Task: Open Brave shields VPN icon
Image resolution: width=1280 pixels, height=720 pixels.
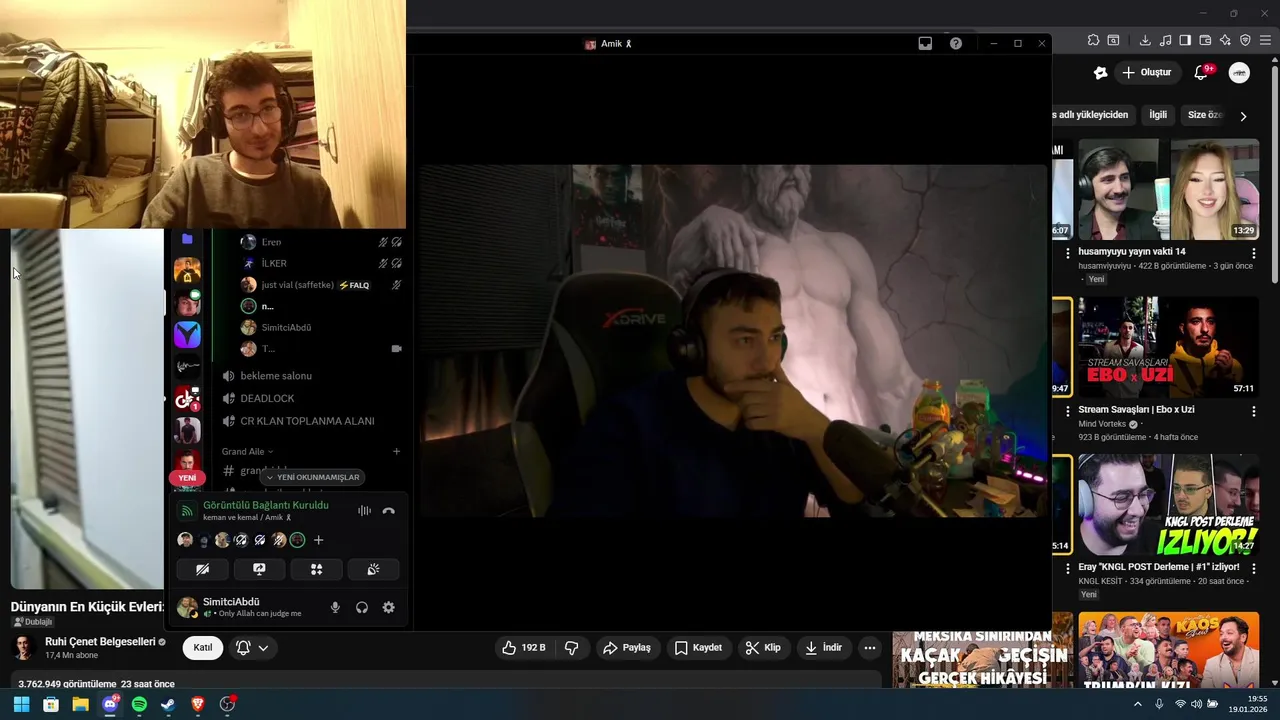Action: 1245,41
